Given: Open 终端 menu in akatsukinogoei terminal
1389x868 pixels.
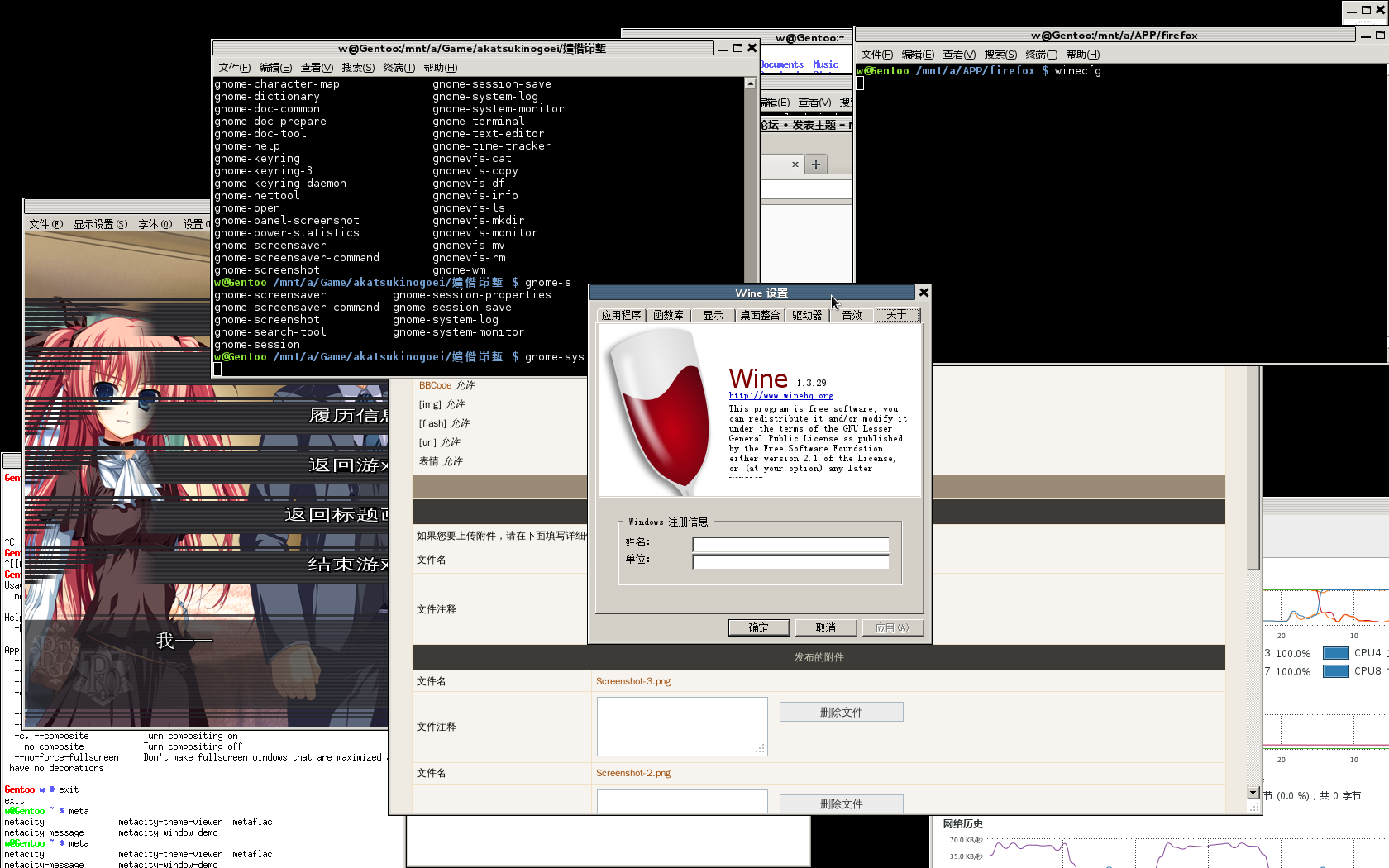Looking at the screenshot, I should click(399, 68).
